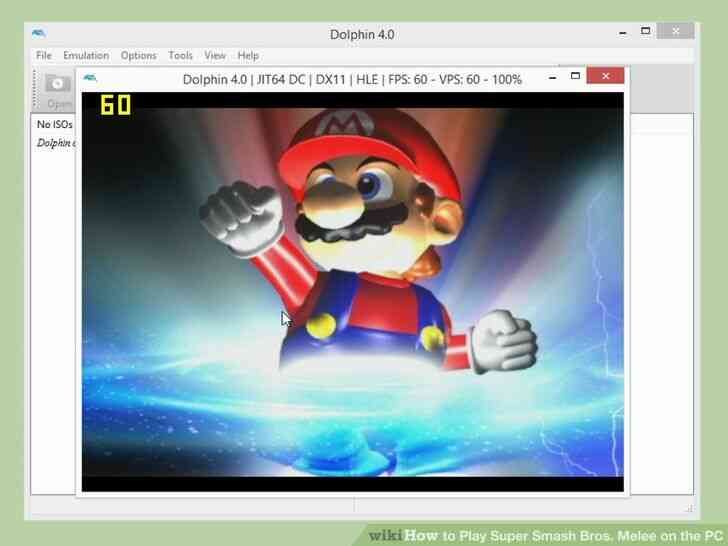The image size is (728, 546).
Task: Close the game render window
Action: 605,76
